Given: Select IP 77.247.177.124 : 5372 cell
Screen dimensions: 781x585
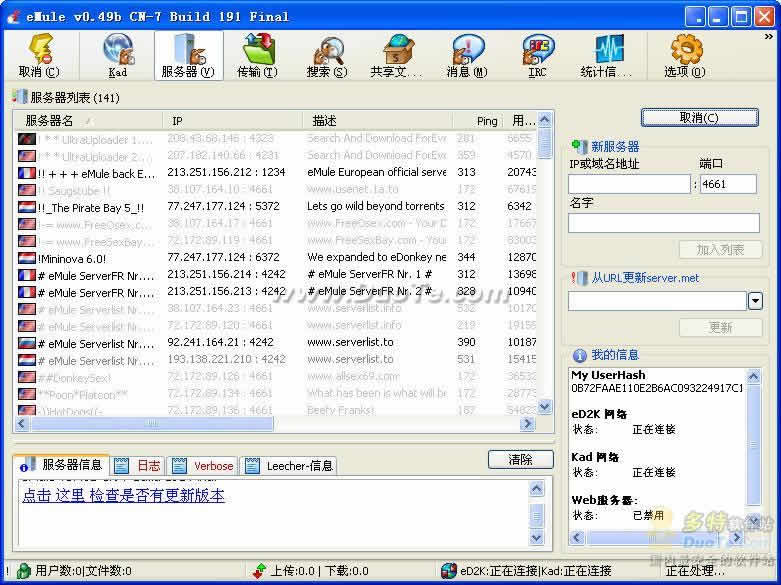Looking at the screenshot, I should [223, 206].
